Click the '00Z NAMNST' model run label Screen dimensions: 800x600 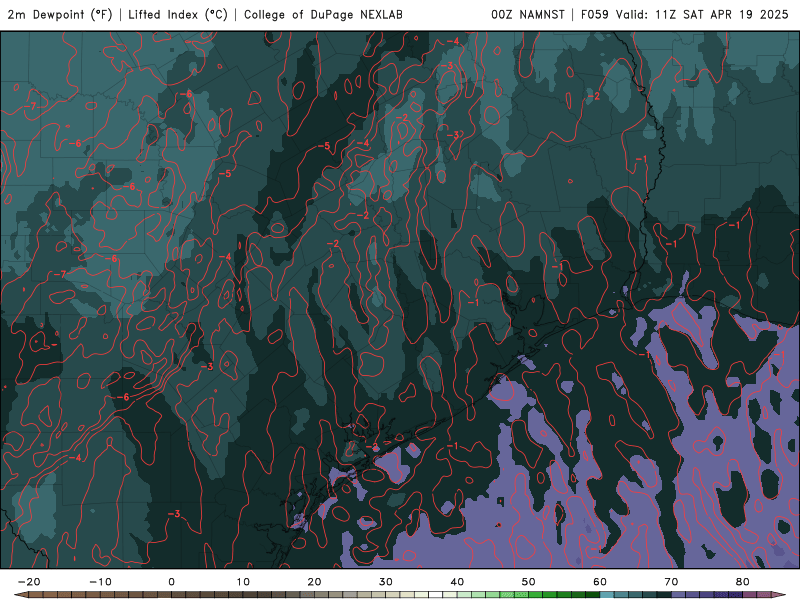pyautogui.click(x=528, y=14)
